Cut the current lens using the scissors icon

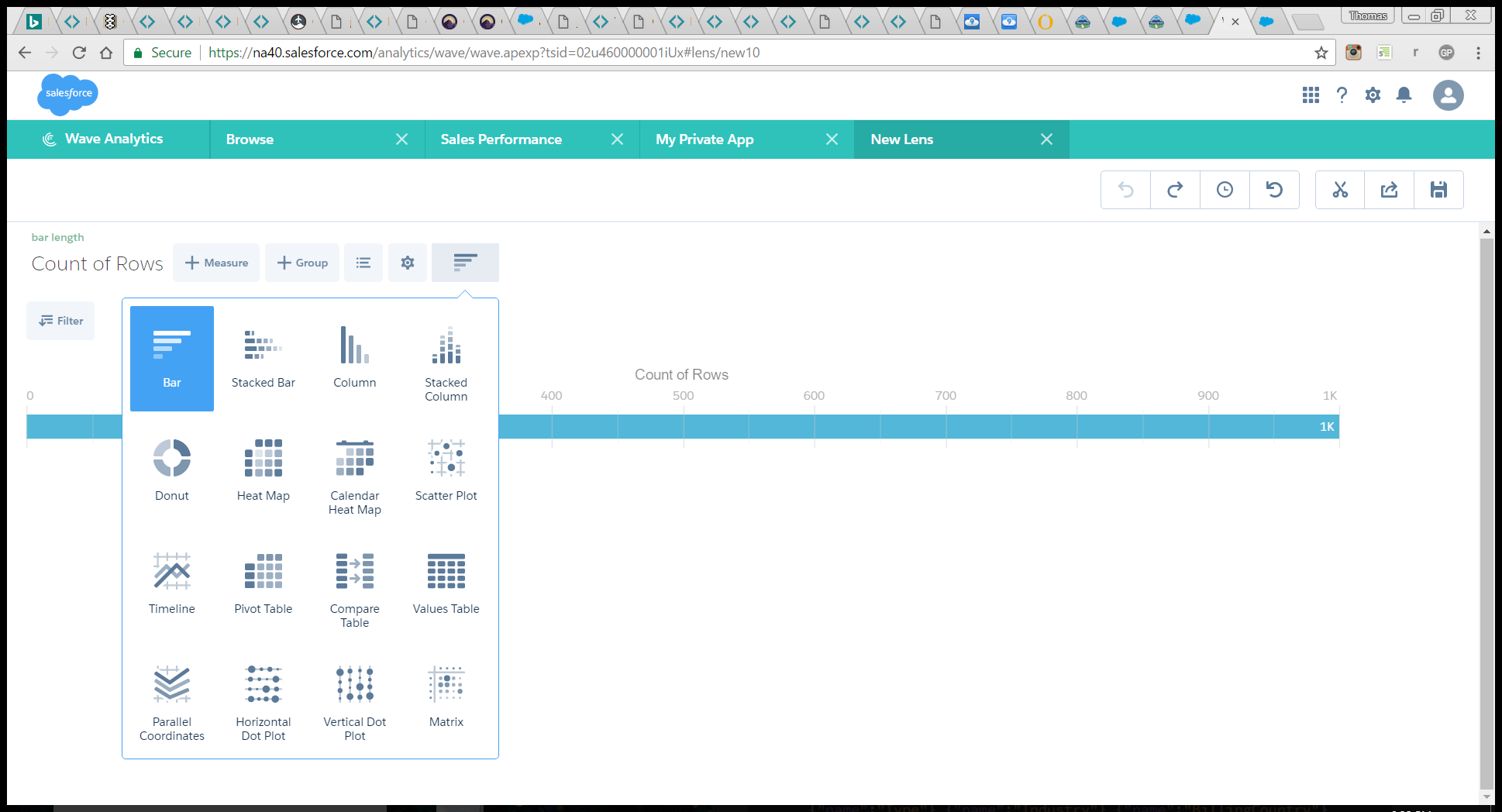click(1340, 189)
